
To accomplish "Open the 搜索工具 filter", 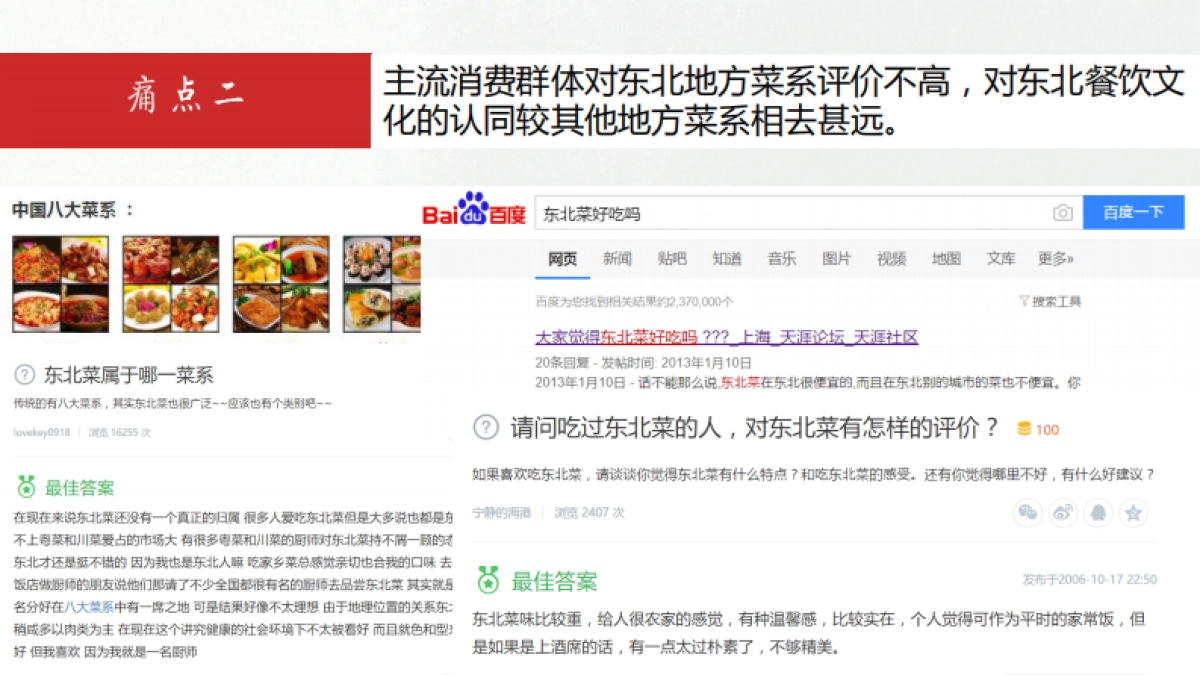I will pyautogui.click(x=1050, y=301).
